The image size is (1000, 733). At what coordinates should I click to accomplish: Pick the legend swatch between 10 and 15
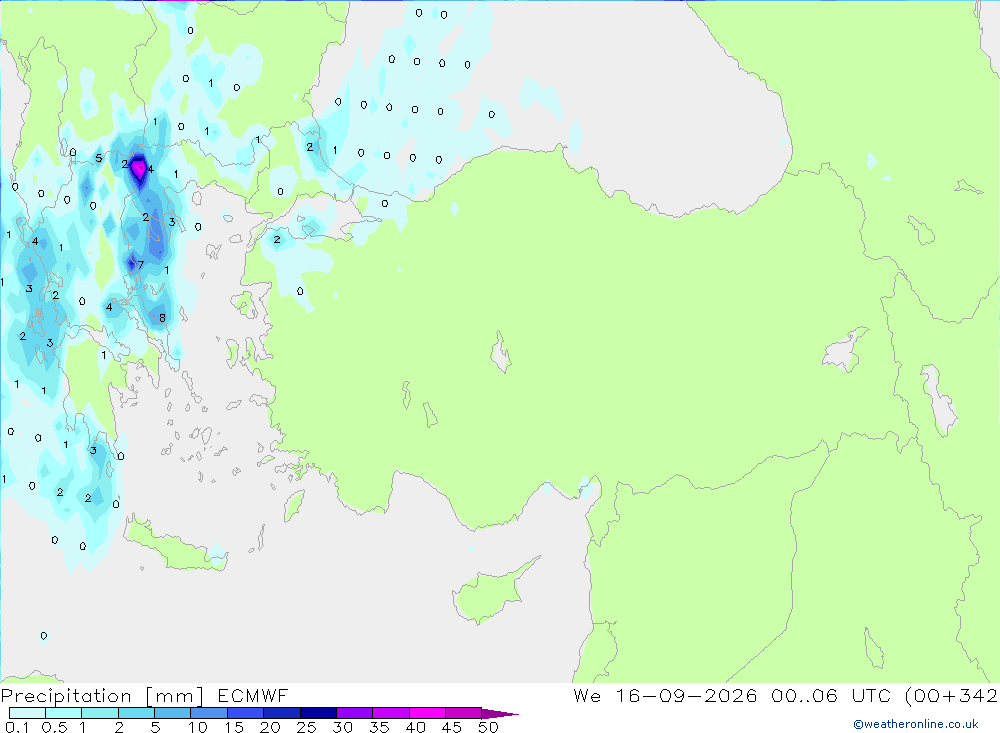[209, 713]
